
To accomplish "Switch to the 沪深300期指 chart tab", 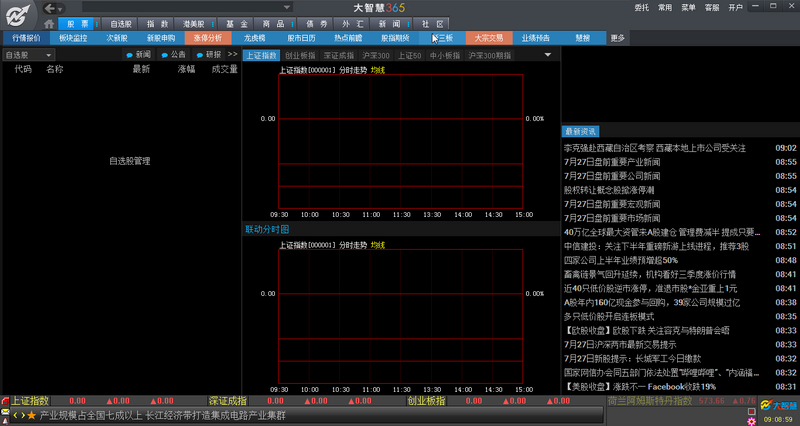I will (490, 56).
